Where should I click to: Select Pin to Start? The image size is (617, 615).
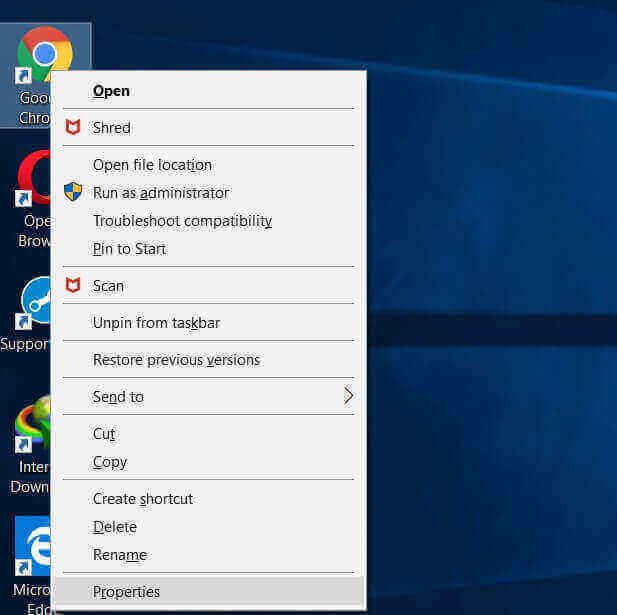[x=129, y=249]
